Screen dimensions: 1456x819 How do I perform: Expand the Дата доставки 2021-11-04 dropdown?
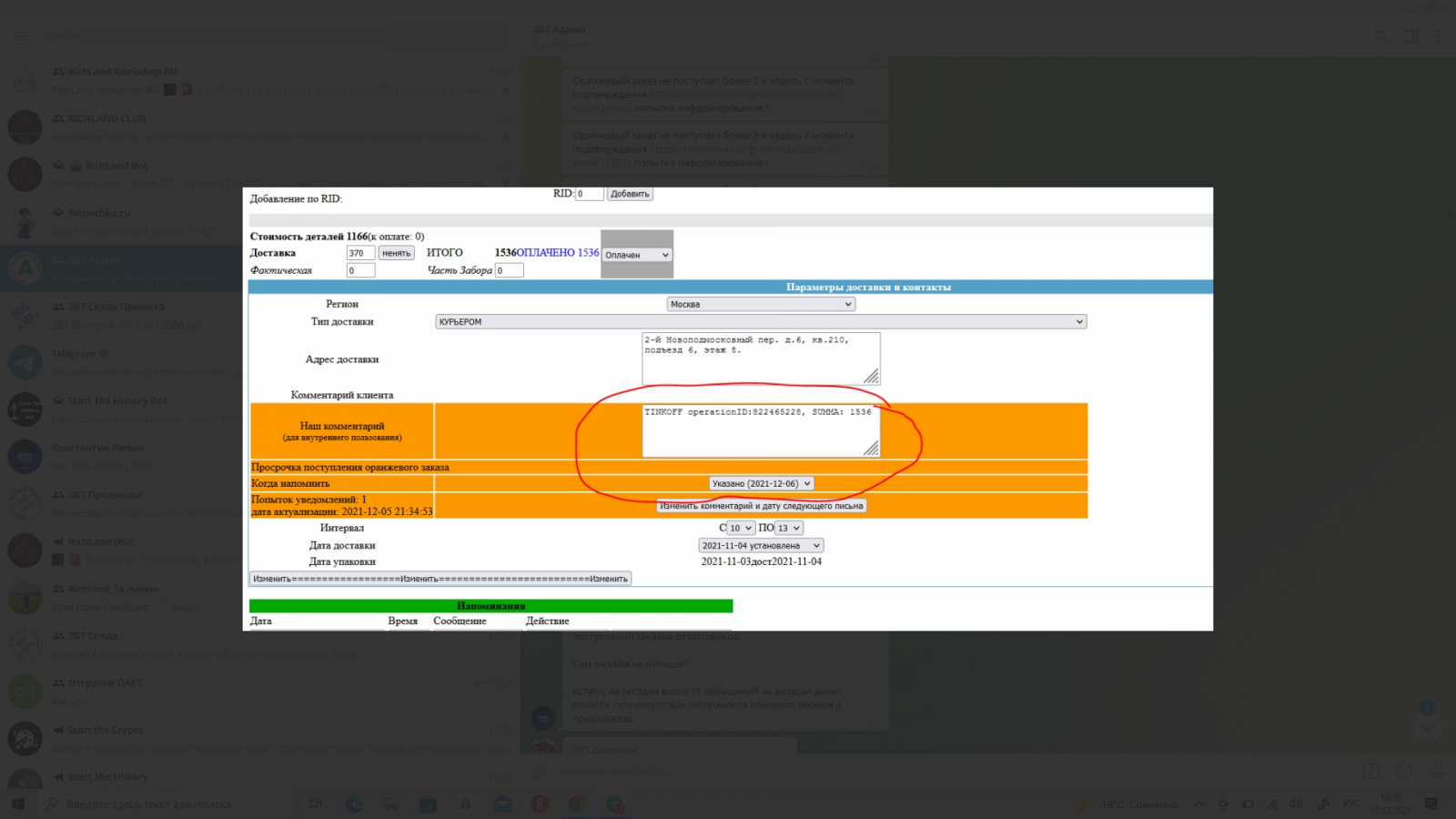761,546
